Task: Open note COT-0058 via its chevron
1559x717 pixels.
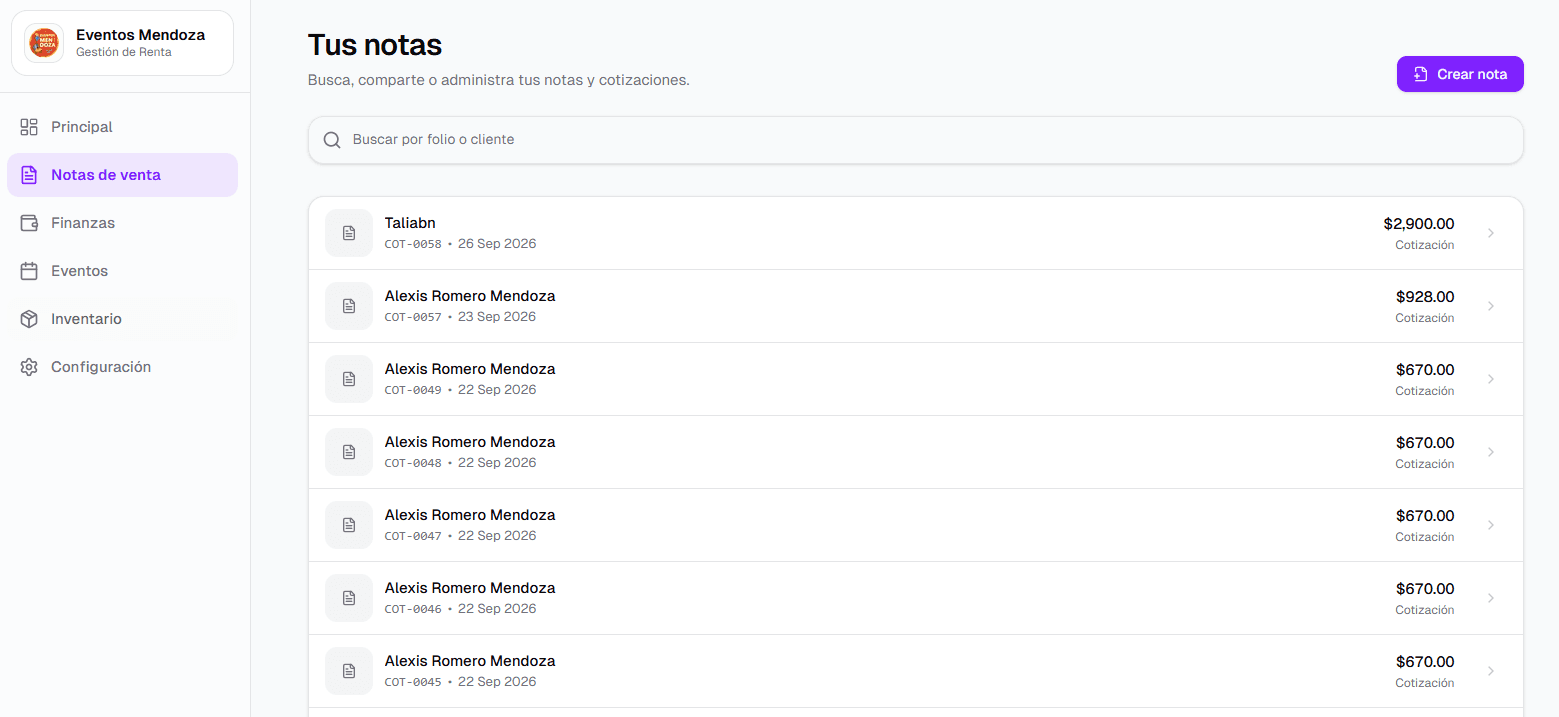Action: click(x=1491, y=233)
